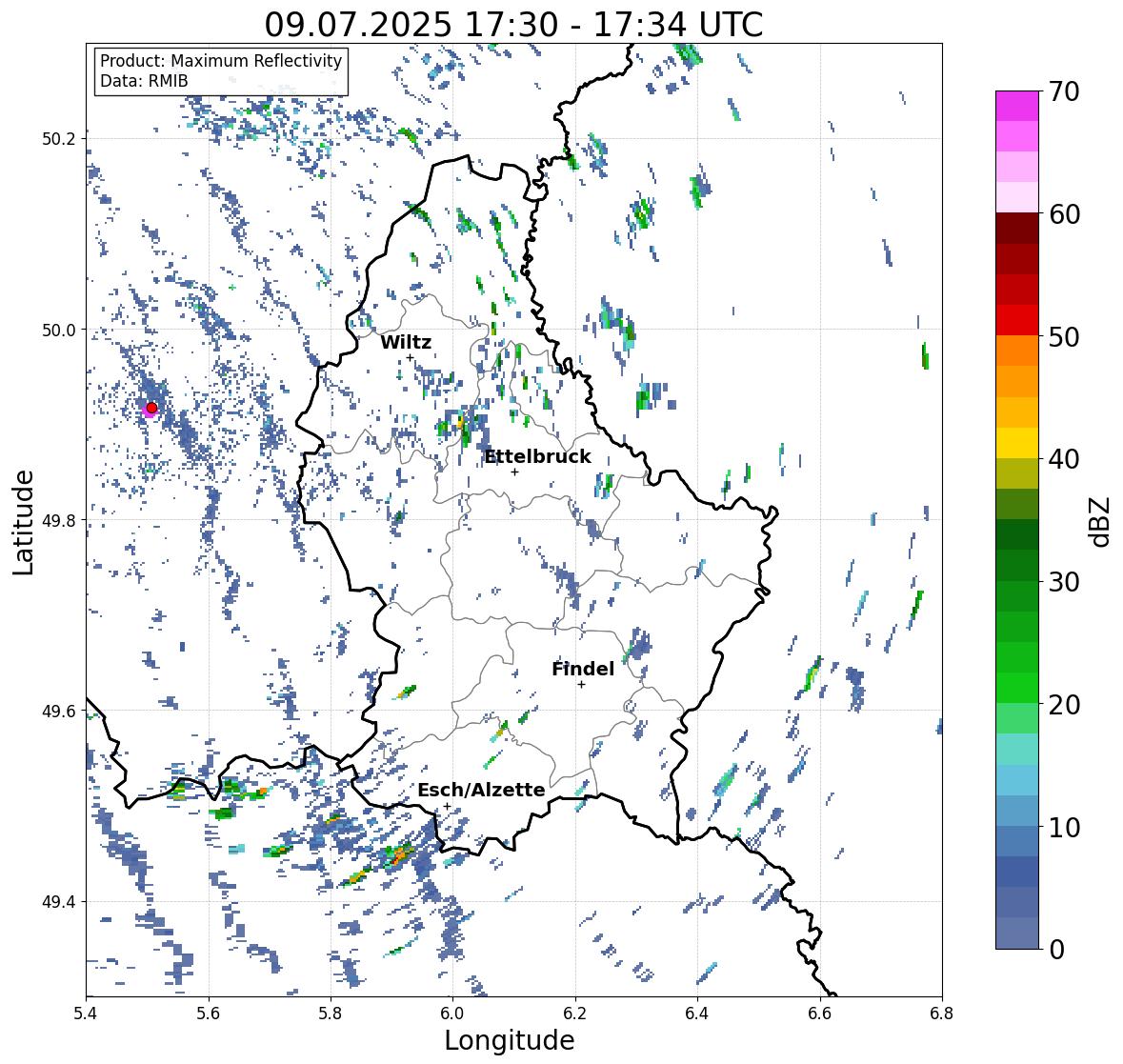
Task: Click the longitude tick label 6.4
Action: click(697, 1013)
